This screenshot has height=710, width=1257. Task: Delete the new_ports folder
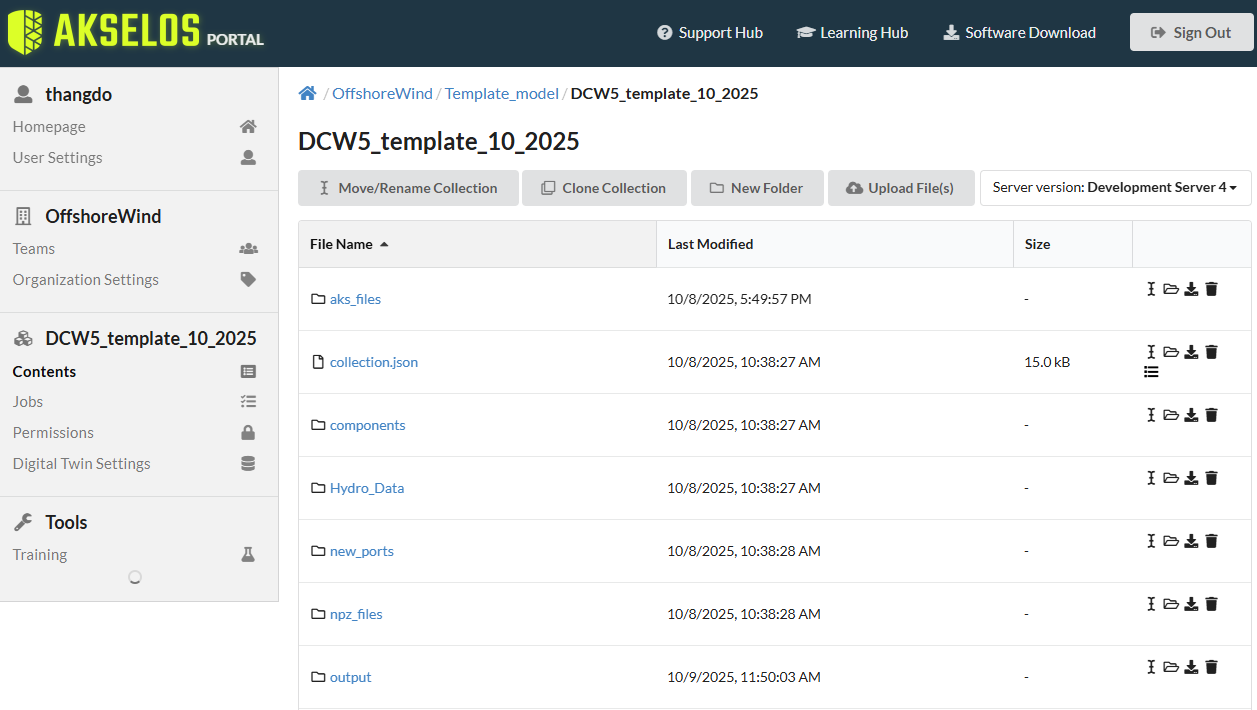point(1211,541)
